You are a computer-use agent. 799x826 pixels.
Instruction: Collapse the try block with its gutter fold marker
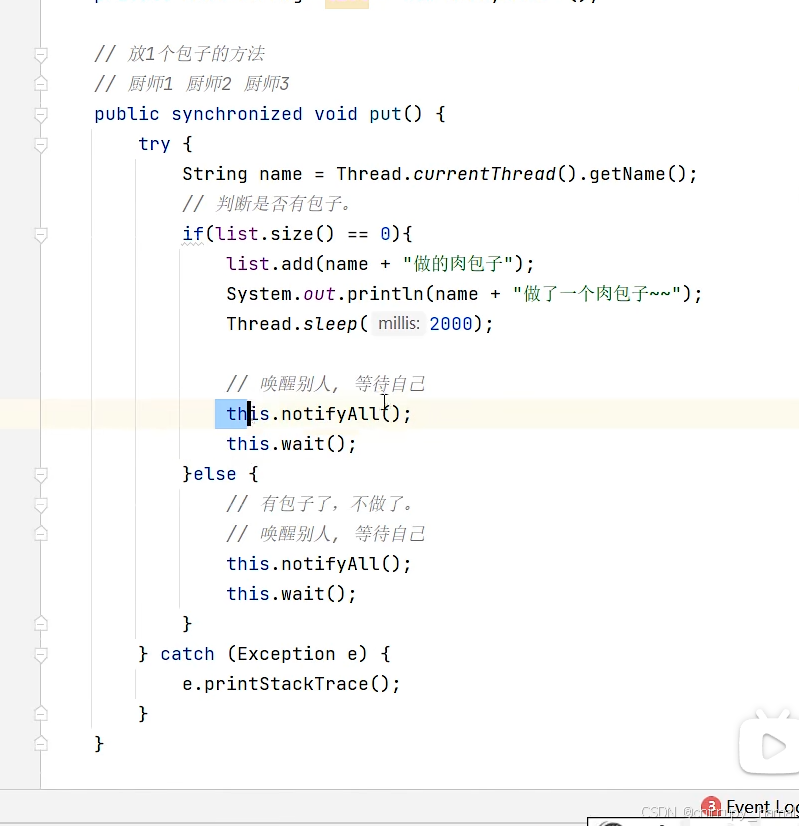click(41, 144)
